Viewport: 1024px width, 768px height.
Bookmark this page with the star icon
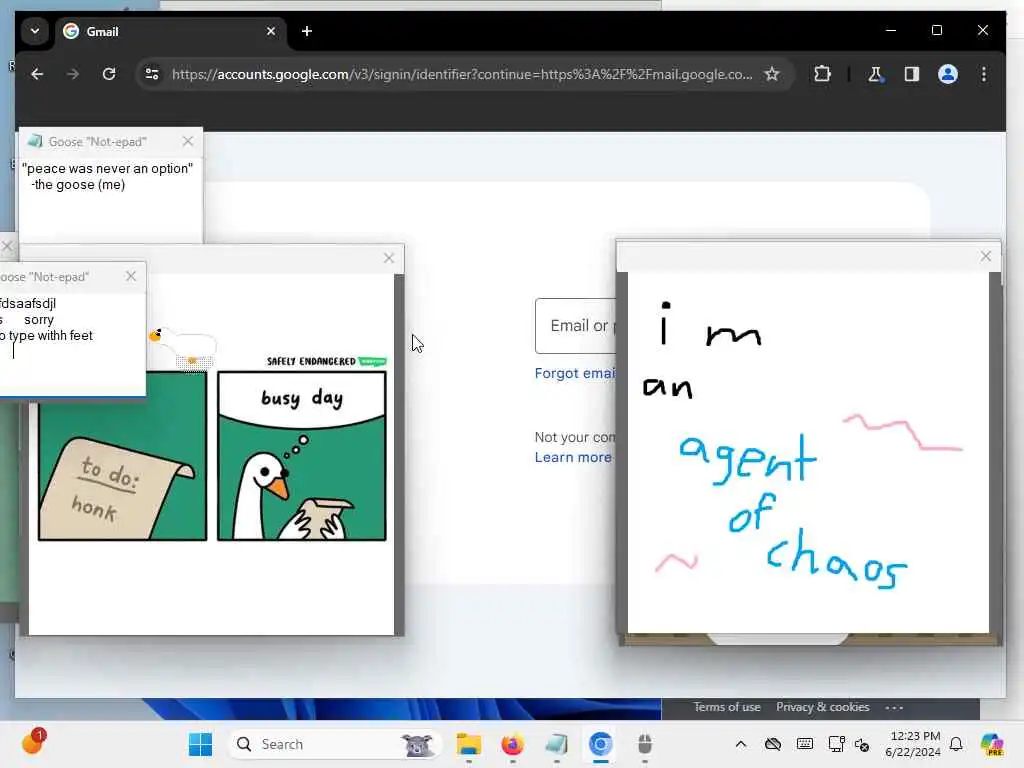[x=772, y=74]
